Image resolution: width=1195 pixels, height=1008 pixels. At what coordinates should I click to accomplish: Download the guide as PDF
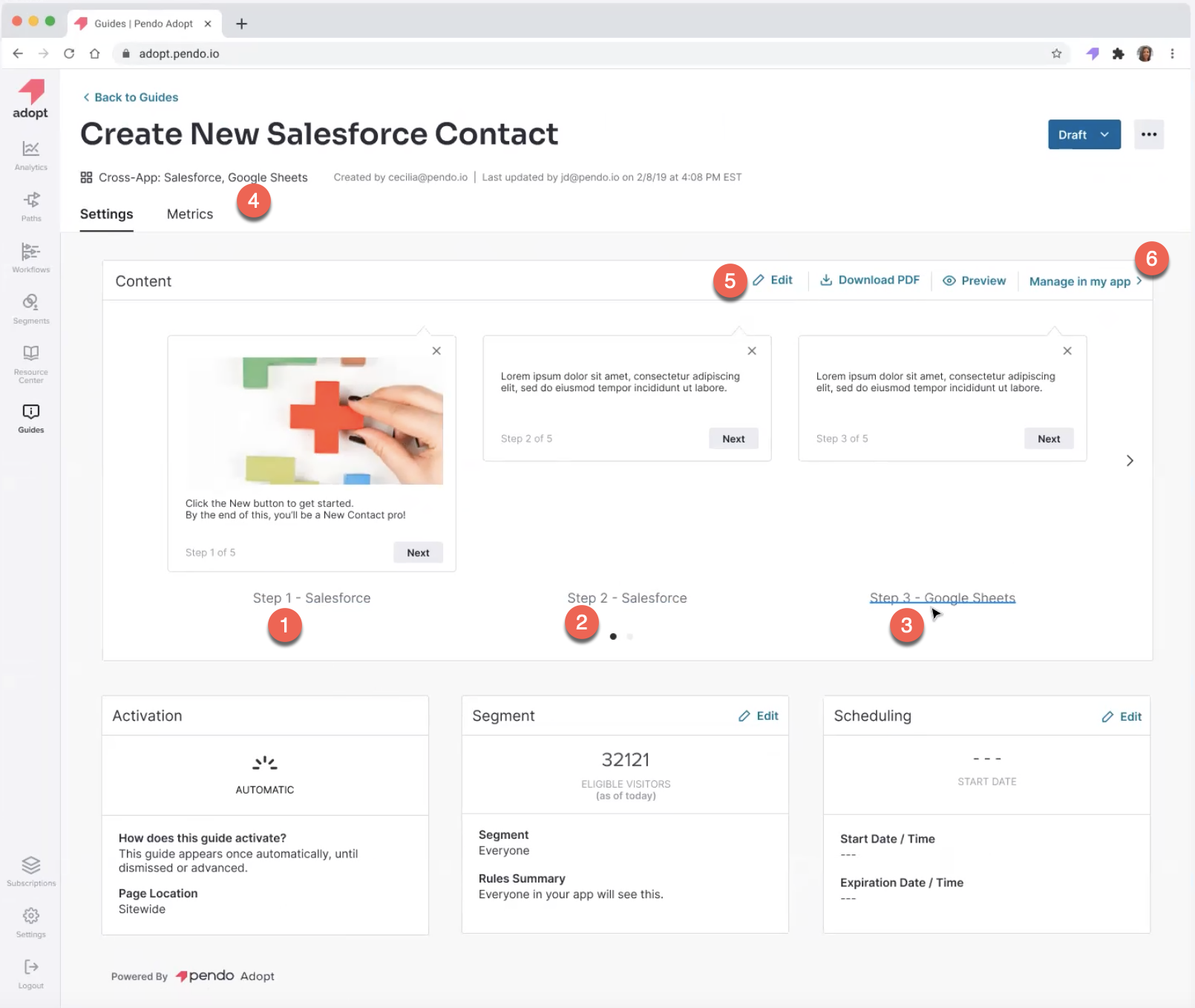click(x=870, y=280)
